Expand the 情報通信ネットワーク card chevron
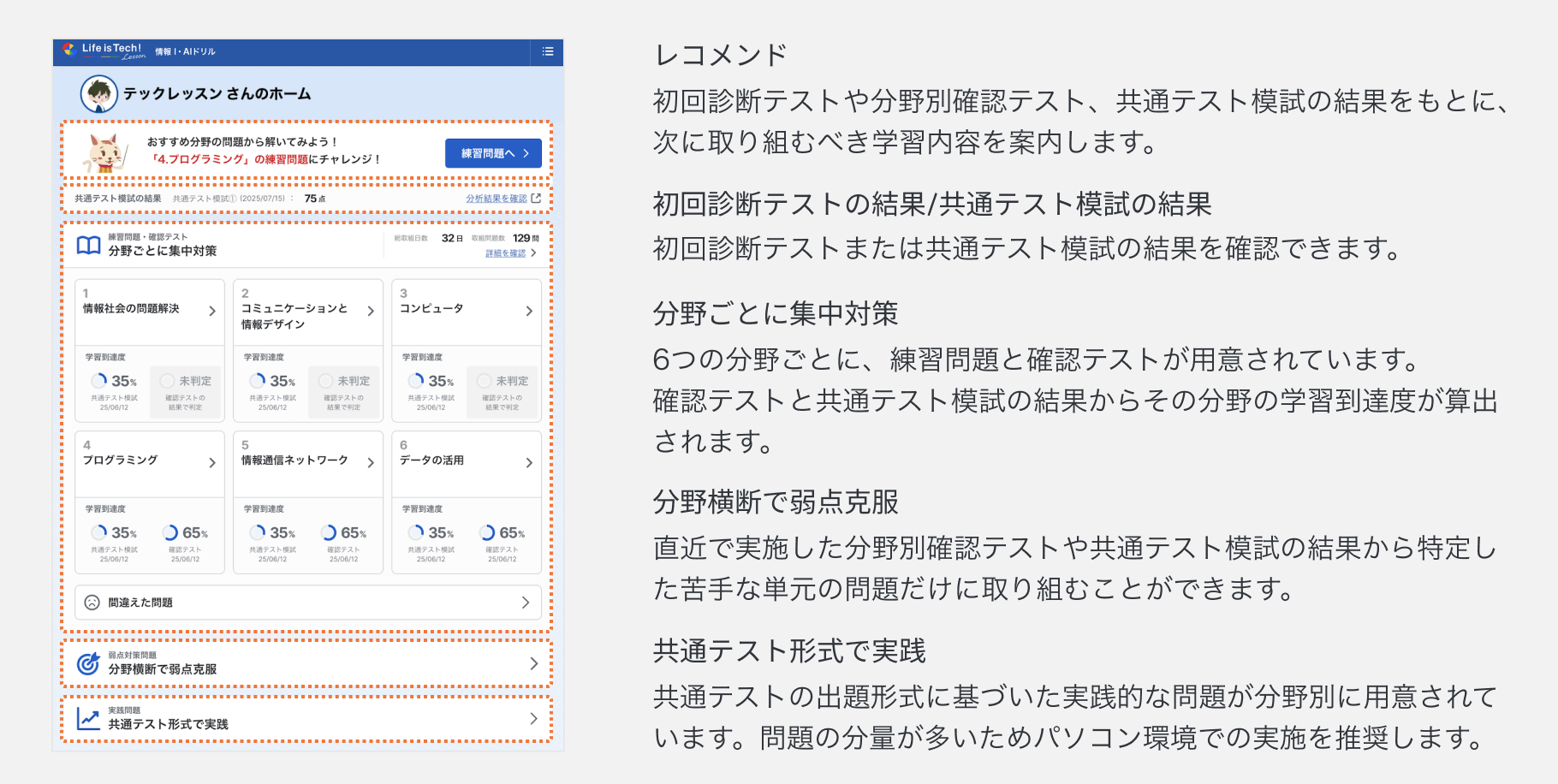The height and width of the screenshot is (784, 1558). tap(371, 463)
